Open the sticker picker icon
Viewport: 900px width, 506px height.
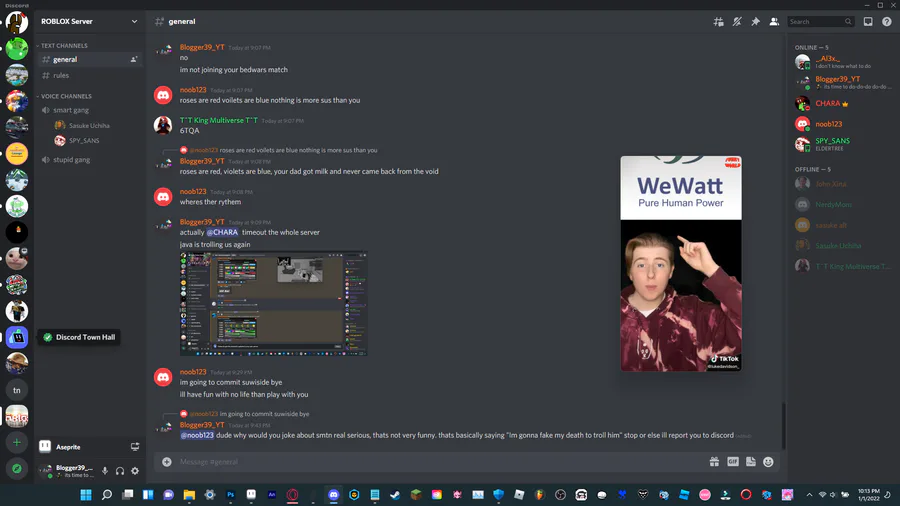[x=751, y=462]
